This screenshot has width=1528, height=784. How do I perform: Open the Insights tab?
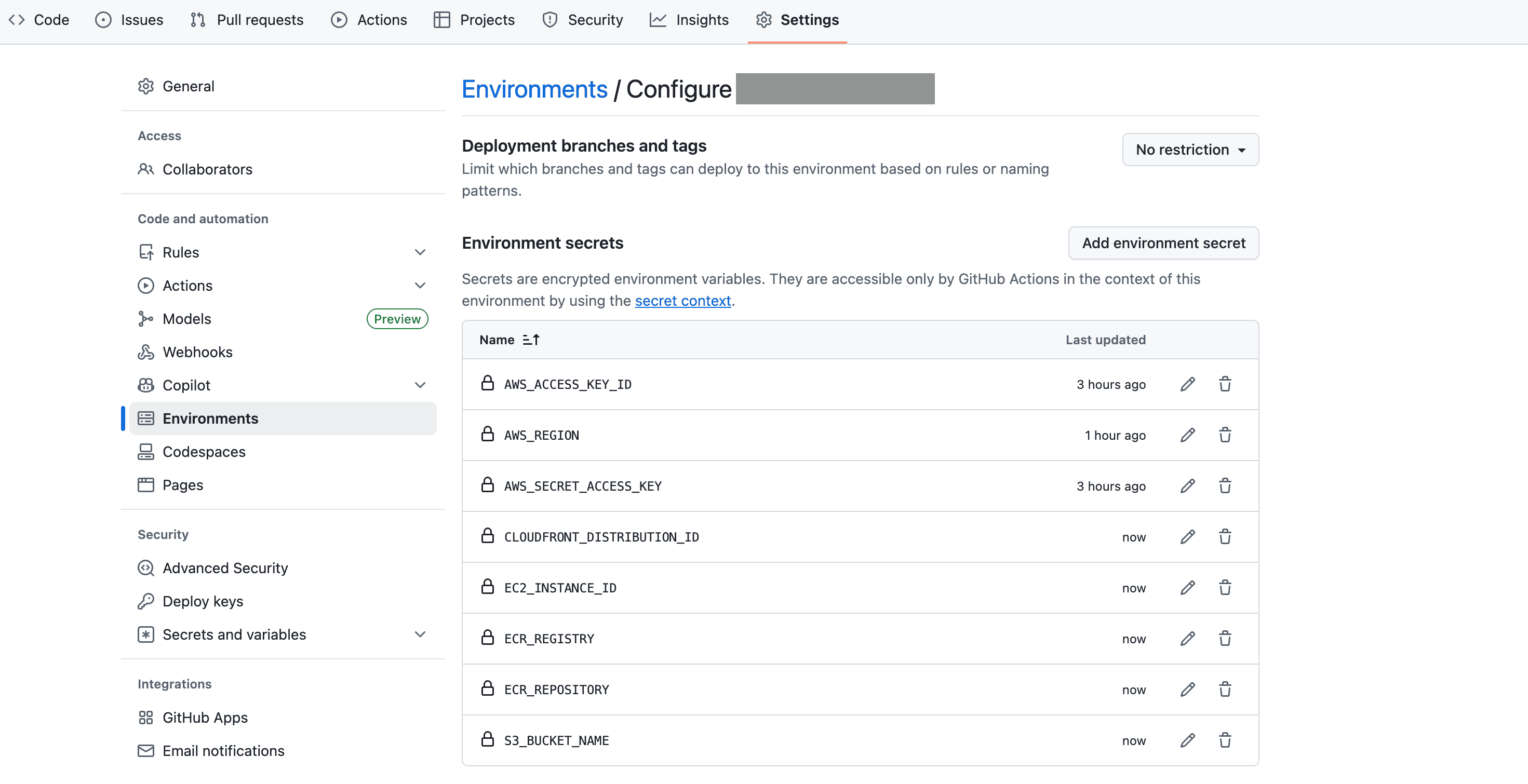coord(689,20)
